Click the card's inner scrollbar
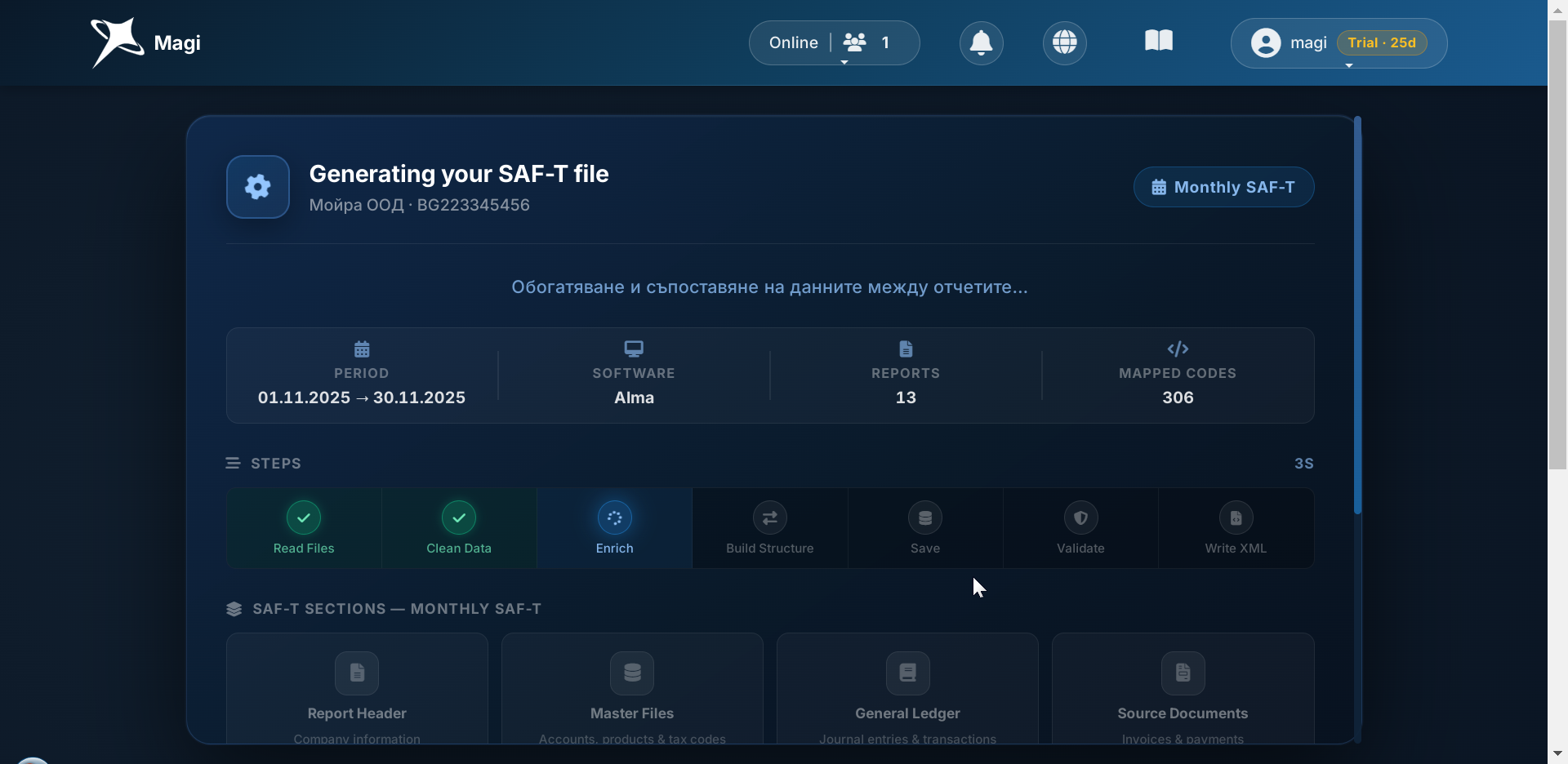 [1357, 315]
